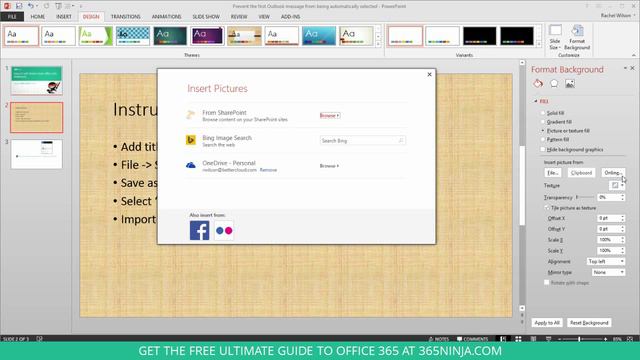Select the teal Aa theme swatch
Screen dimensions: 640x360
click(170, 36)
